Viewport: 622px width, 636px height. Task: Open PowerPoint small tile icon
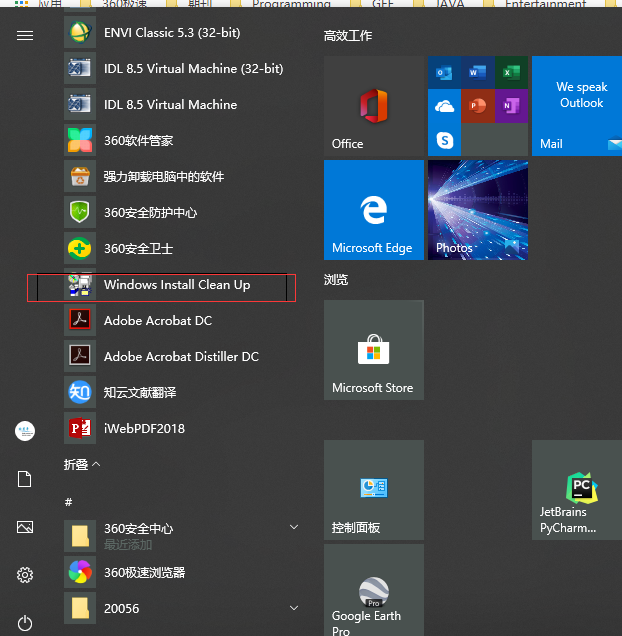pos(478,106)
